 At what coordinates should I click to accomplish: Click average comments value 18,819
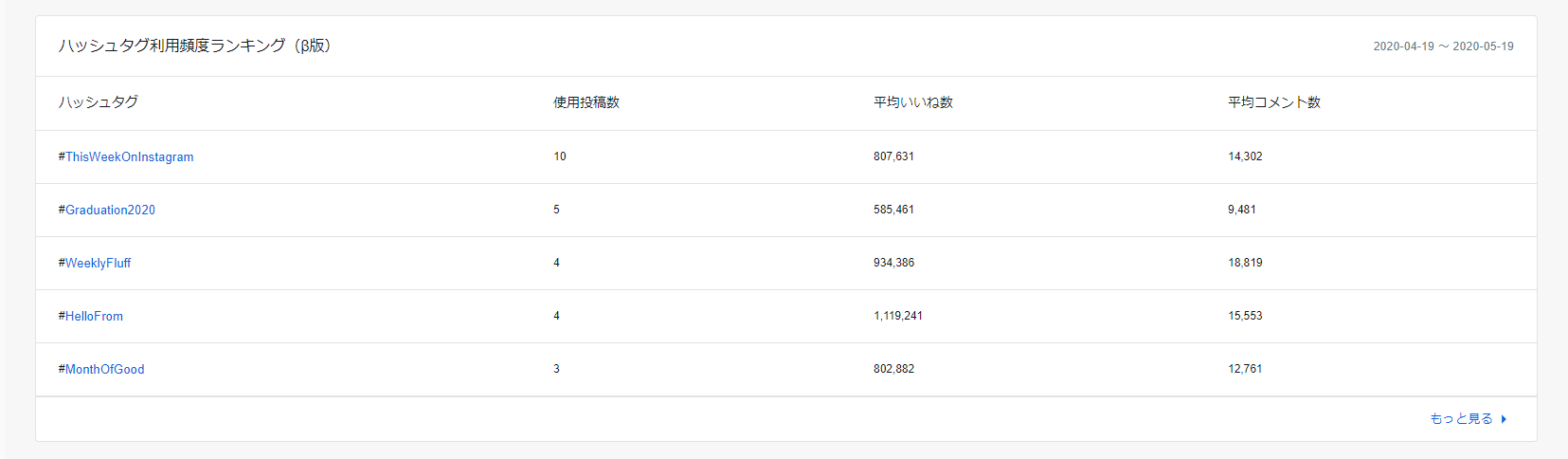tap(1245, 263)
